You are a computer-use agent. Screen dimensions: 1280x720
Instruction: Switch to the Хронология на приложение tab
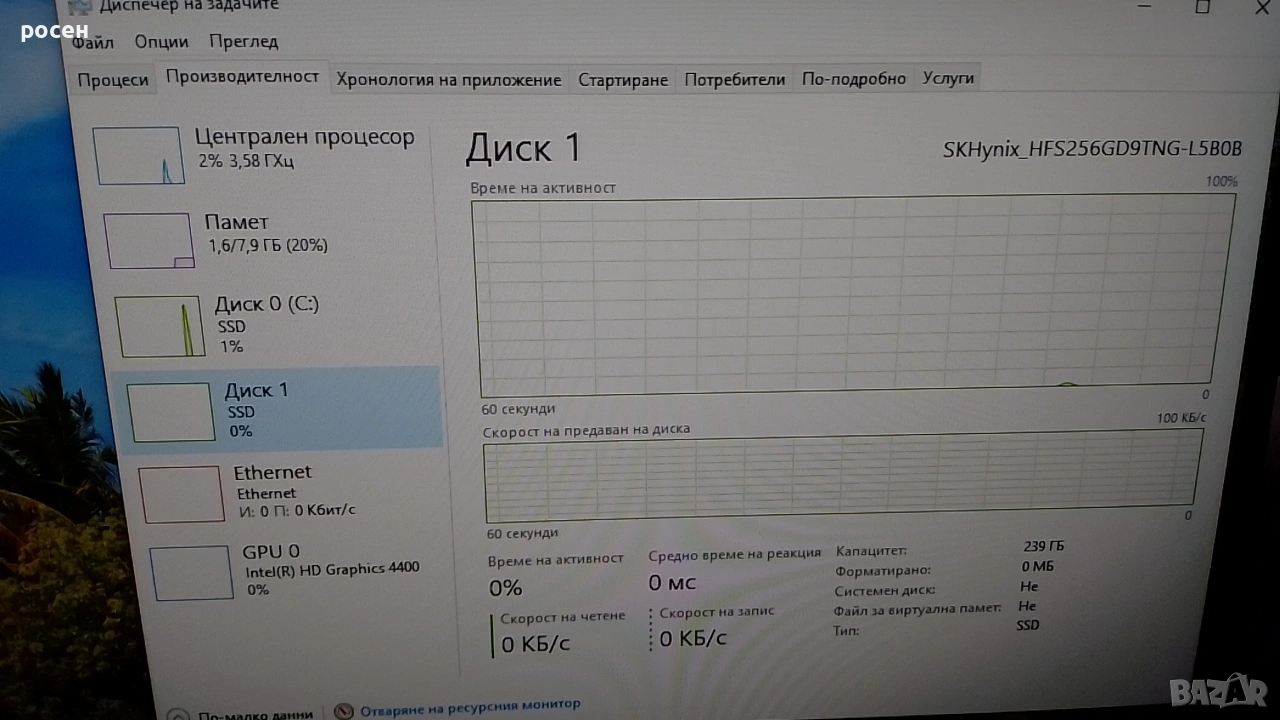pos(448,80)
